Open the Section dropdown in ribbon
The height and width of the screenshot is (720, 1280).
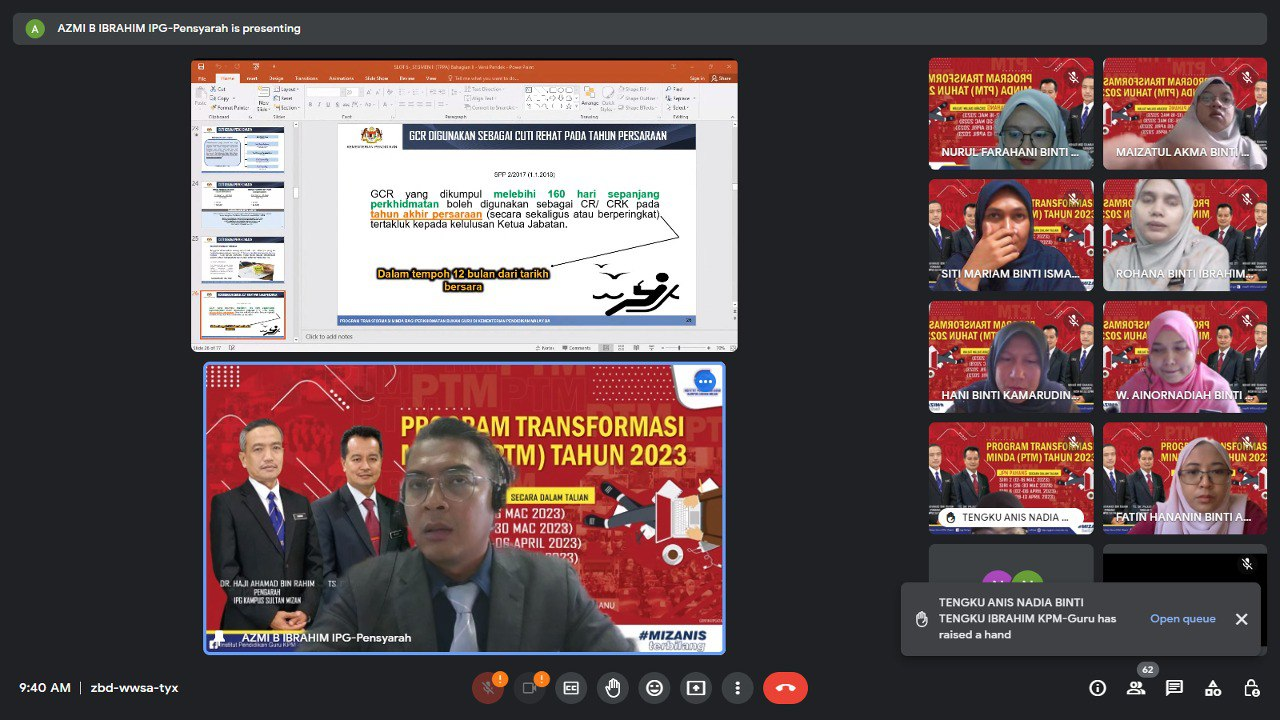(286, 107)
